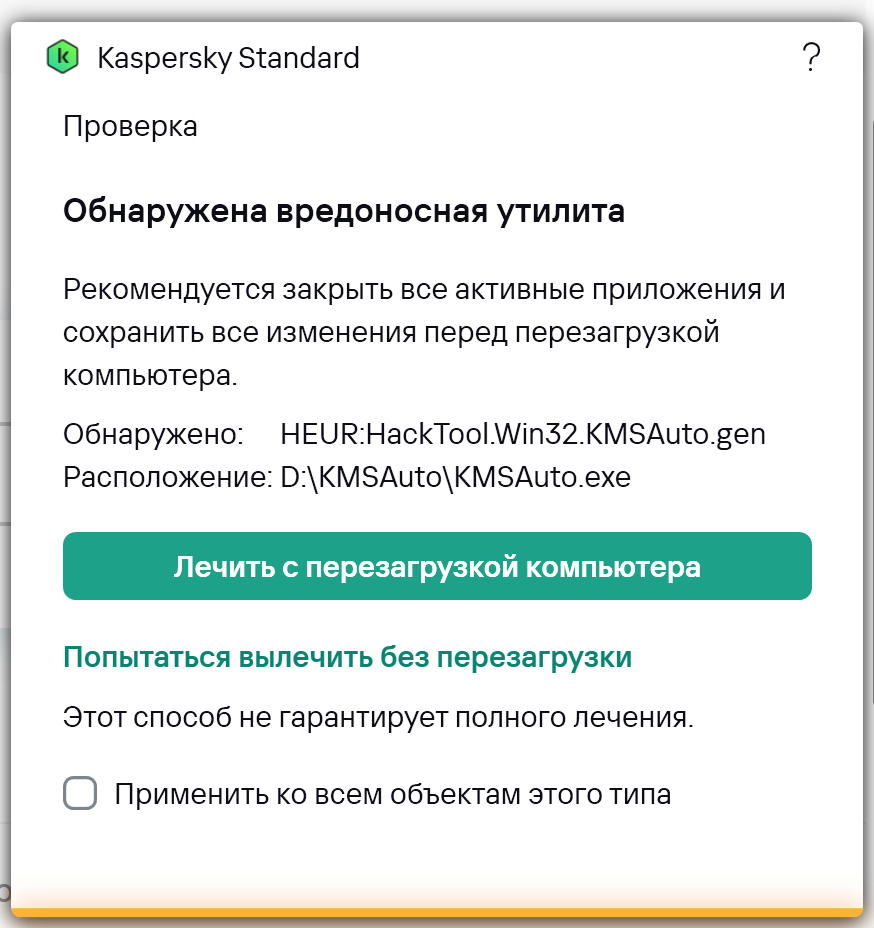
Task: Click the "Обнаружено:" field label
Action: (153, 434)
